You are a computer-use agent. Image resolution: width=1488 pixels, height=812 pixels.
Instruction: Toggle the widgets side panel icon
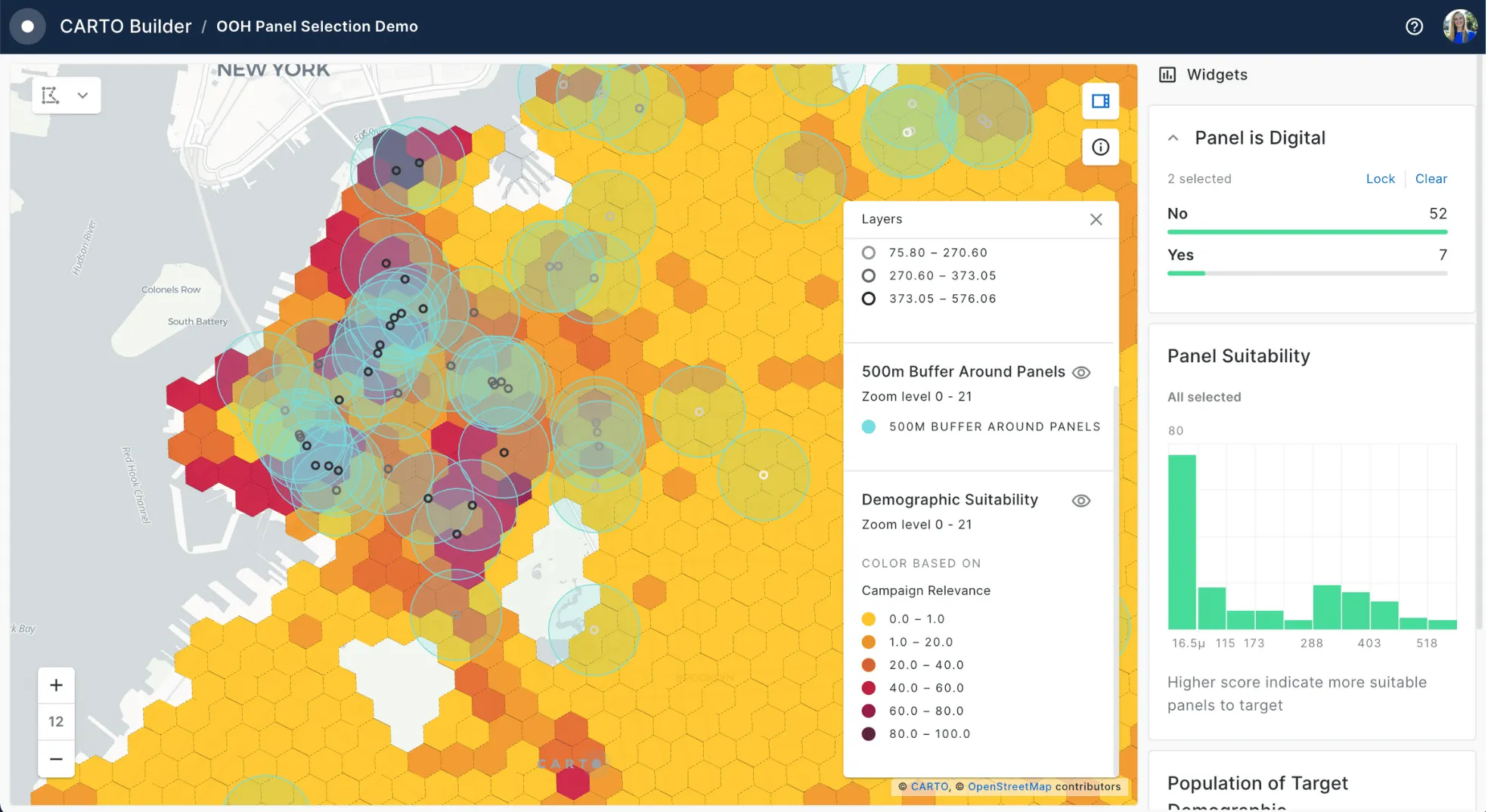[1100, 101]
